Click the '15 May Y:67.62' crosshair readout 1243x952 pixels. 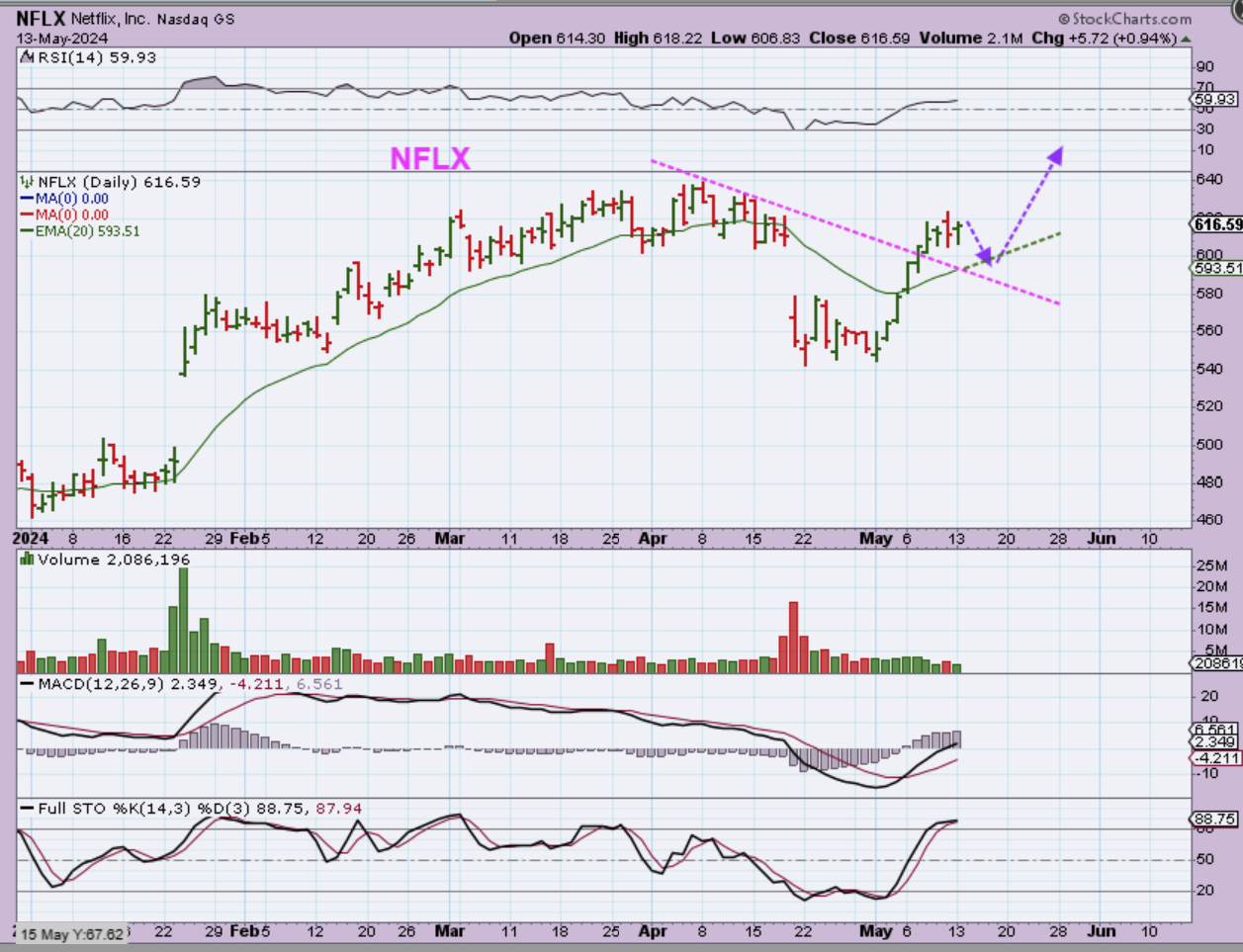pyautogui.click(x=72, y=934)
